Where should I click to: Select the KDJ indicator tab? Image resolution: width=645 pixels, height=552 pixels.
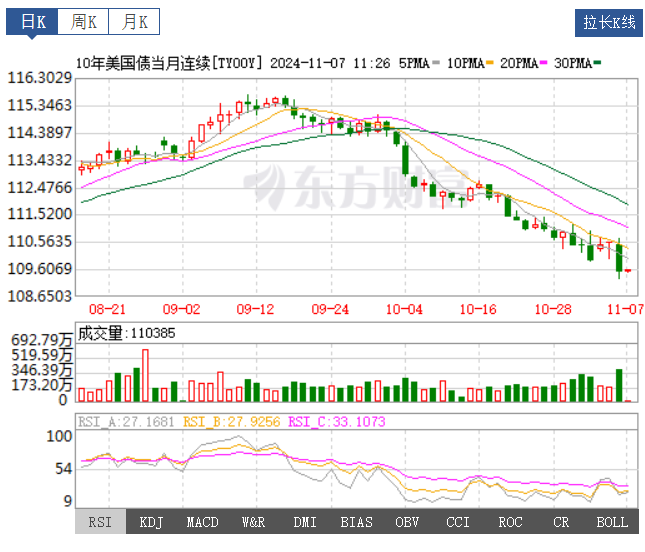pos(151,522)
